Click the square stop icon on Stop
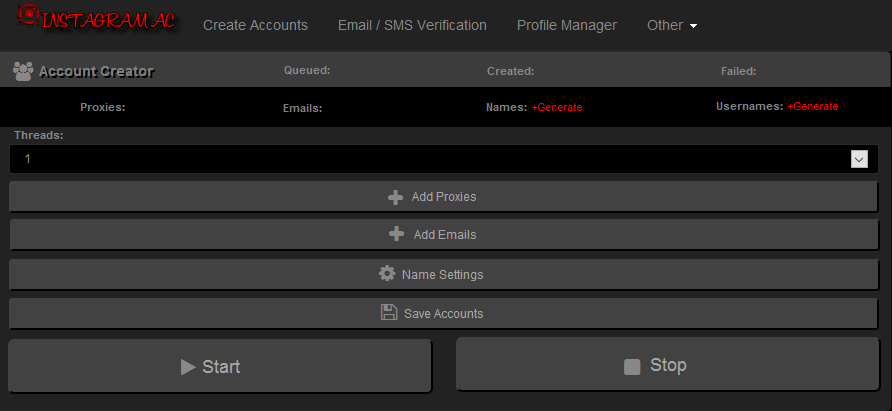 (632, 367)
